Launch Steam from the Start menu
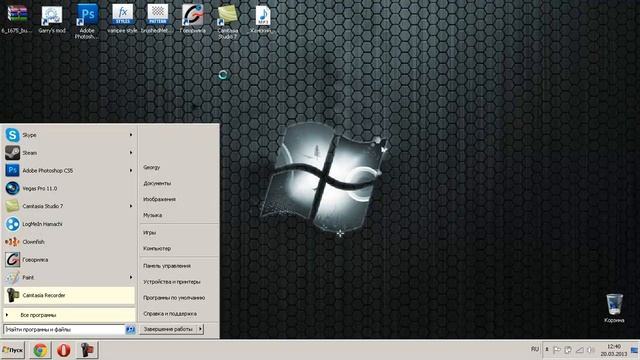This screenshot has width=640, height=360. pos(69,153)
